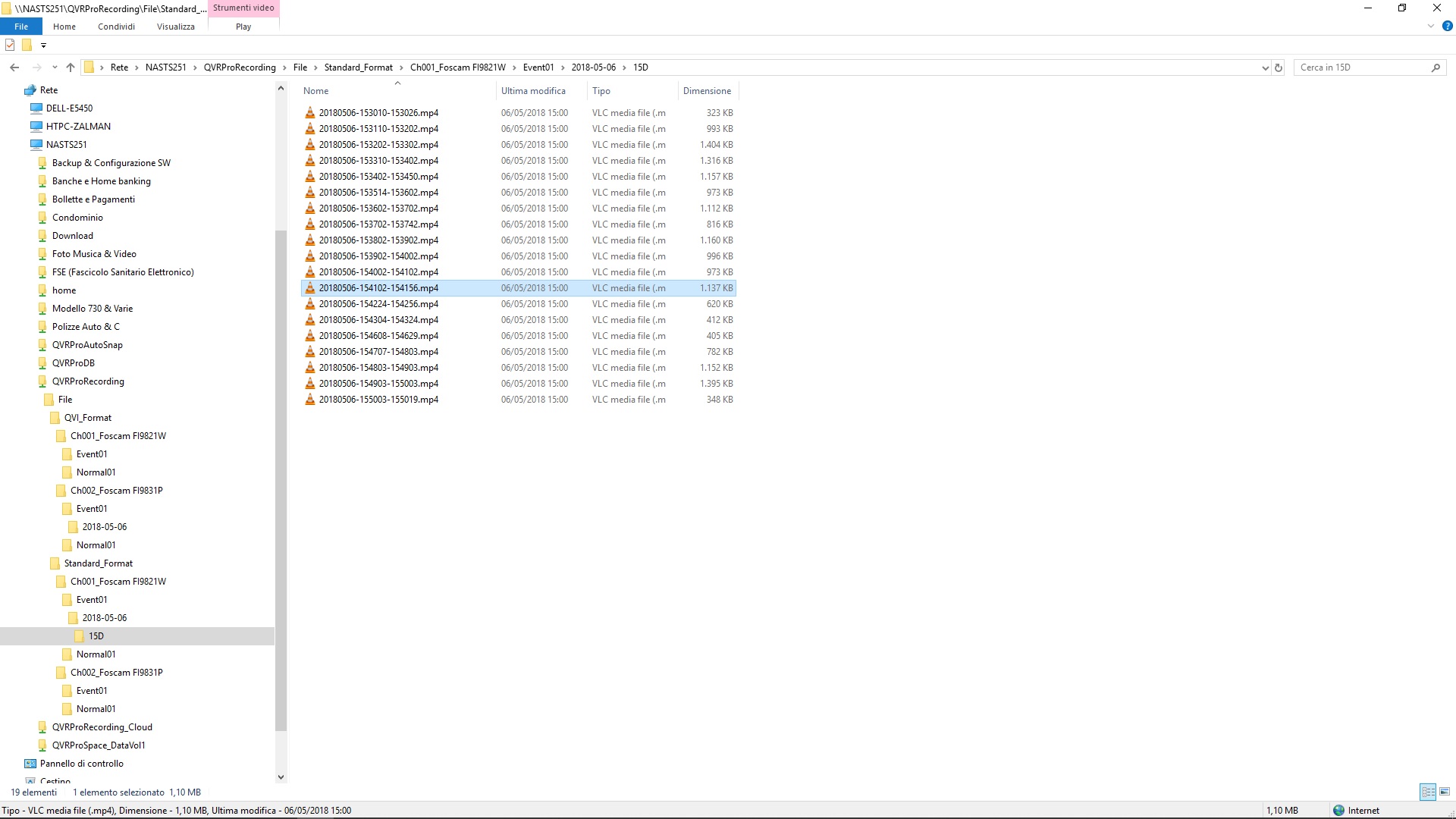Click Standard_Format in the breadcrumb path

tap(358, 67)
